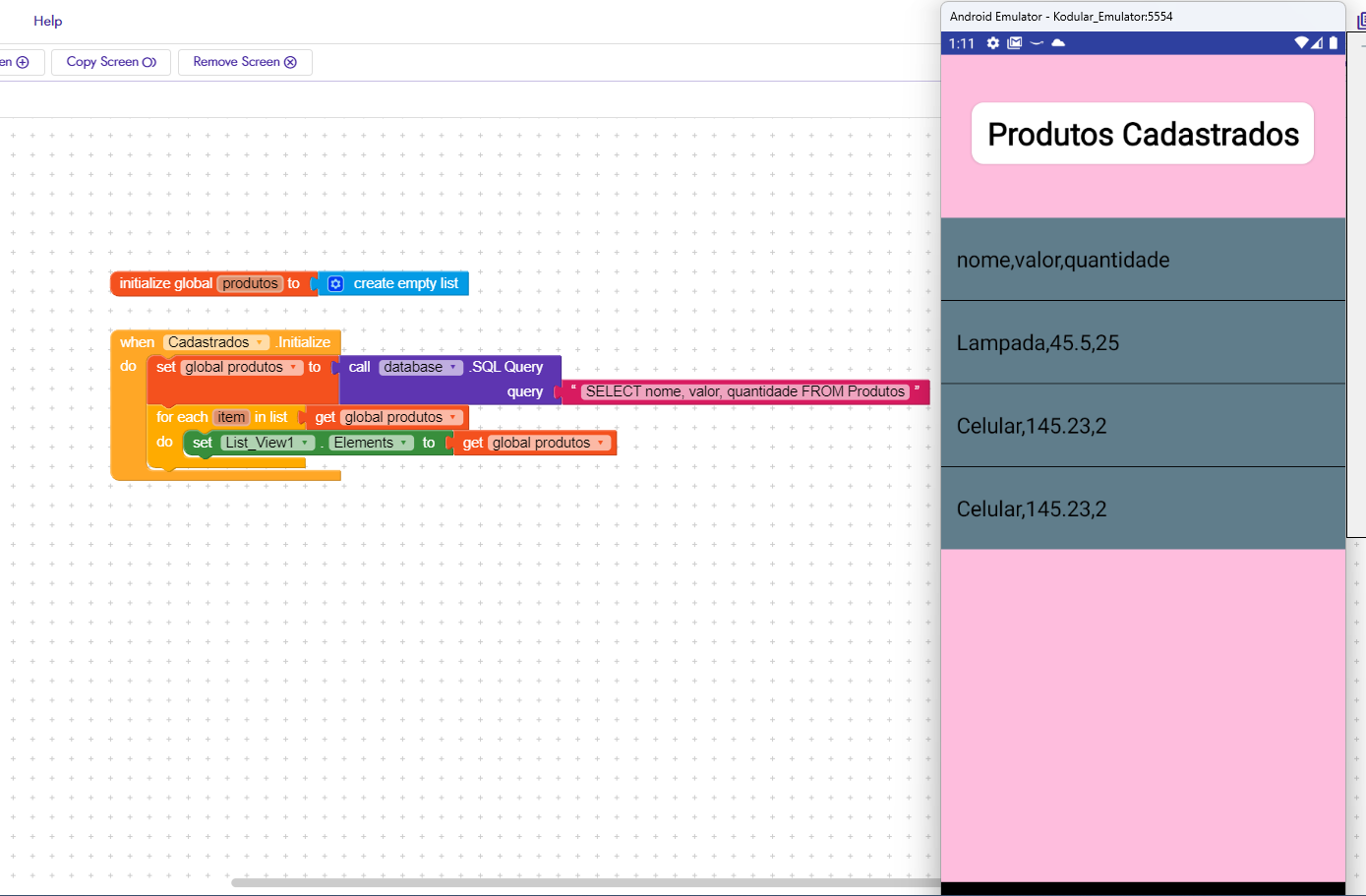Open the database component dropdown in call block
The height and width of the screenshot is (896, 1366).
(x=453, y=368)
